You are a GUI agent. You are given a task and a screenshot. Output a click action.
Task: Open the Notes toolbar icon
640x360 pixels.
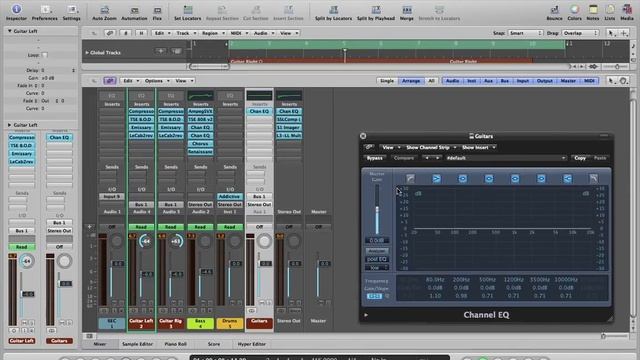click(593, 12)
